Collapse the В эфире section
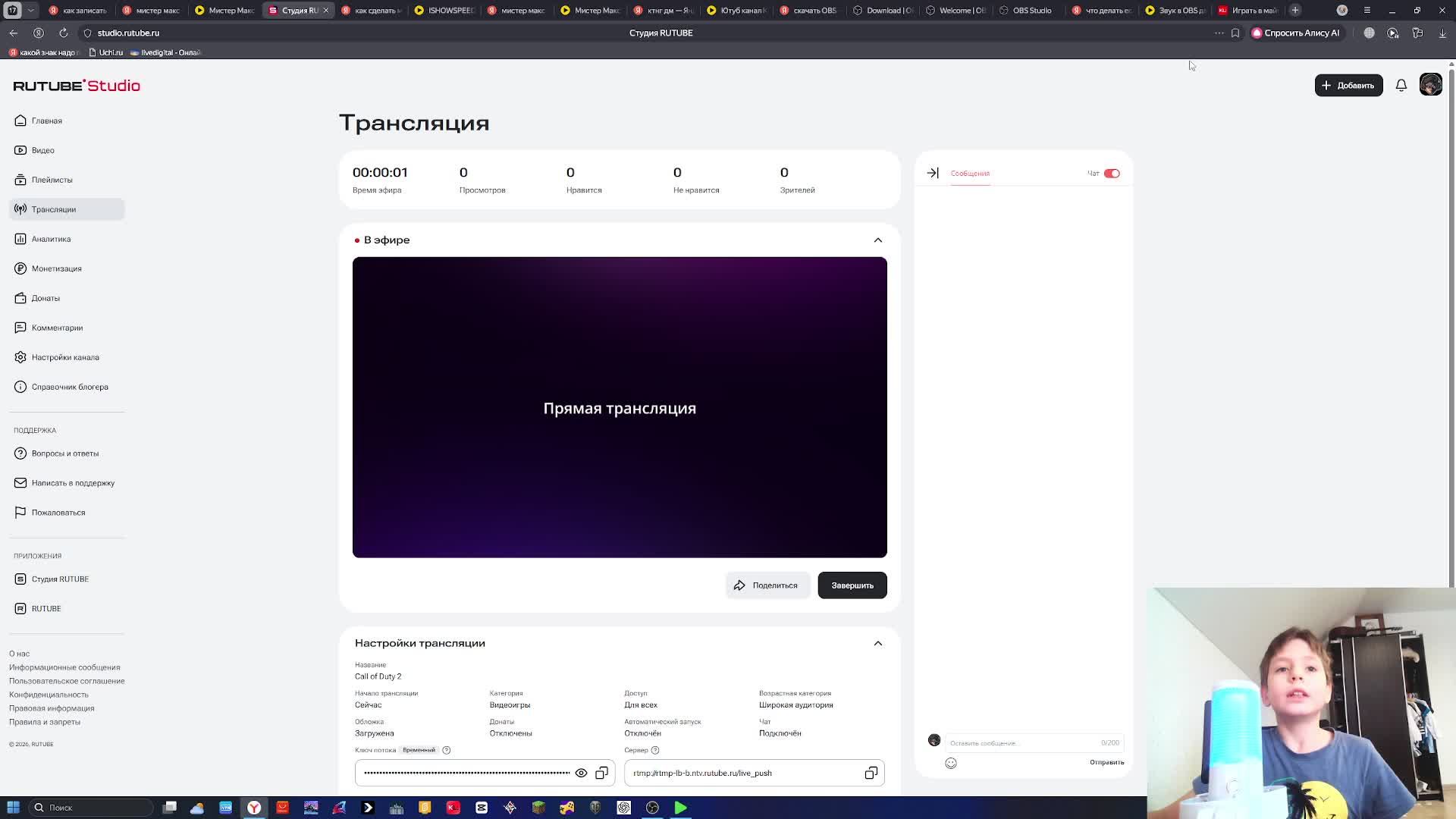Image resolution: width=1456 pixels, height=819 pixels. pos(877,240)
